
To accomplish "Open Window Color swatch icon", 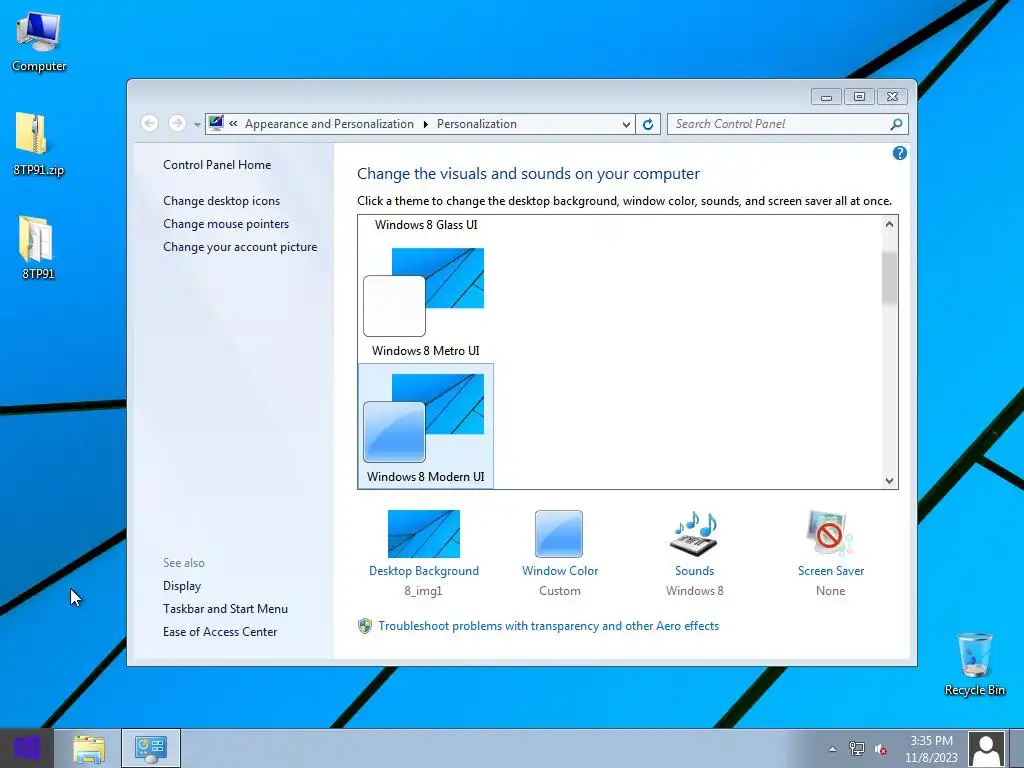I will point(559,534).
